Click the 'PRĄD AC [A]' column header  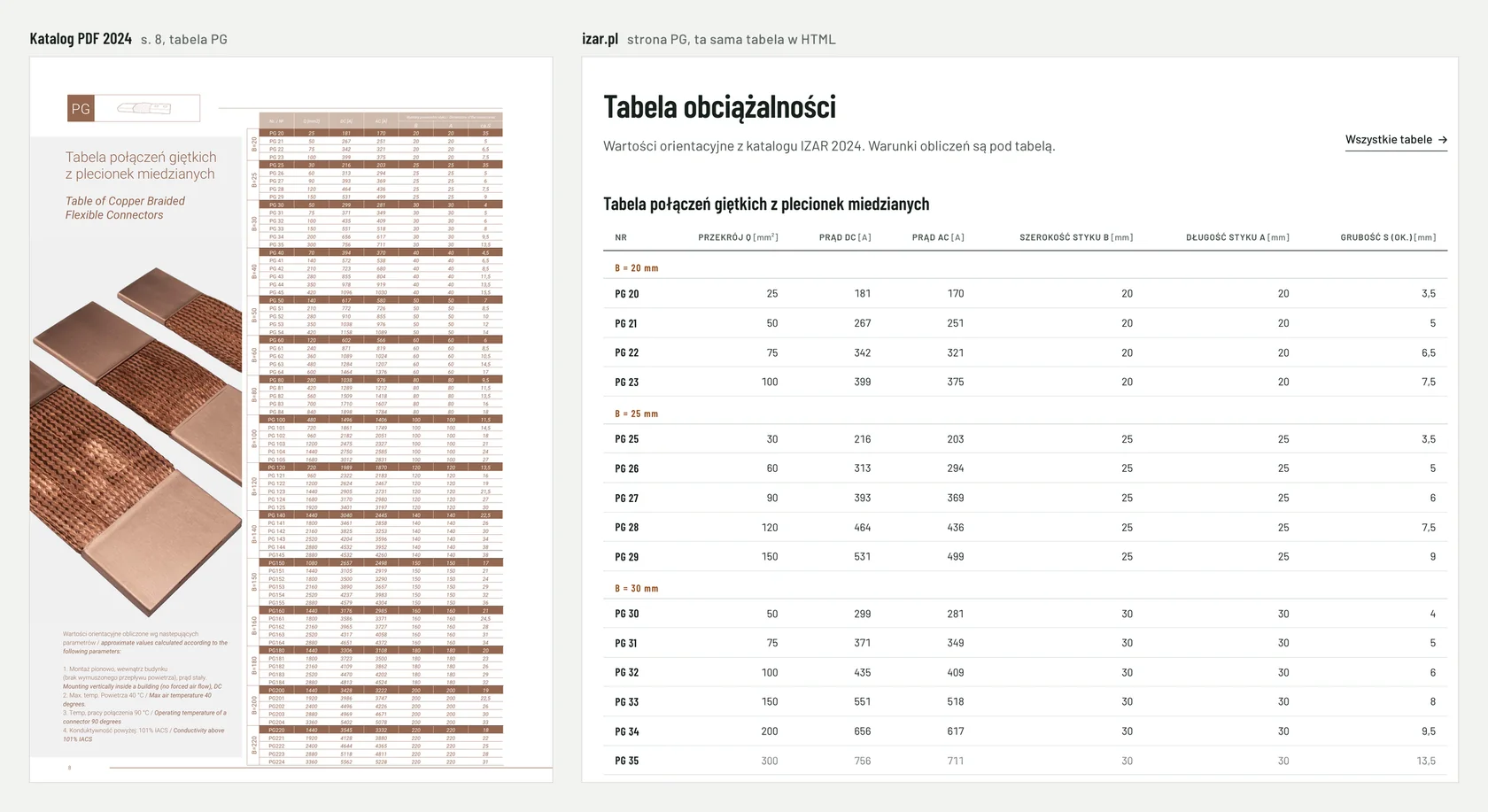[938, 237]
